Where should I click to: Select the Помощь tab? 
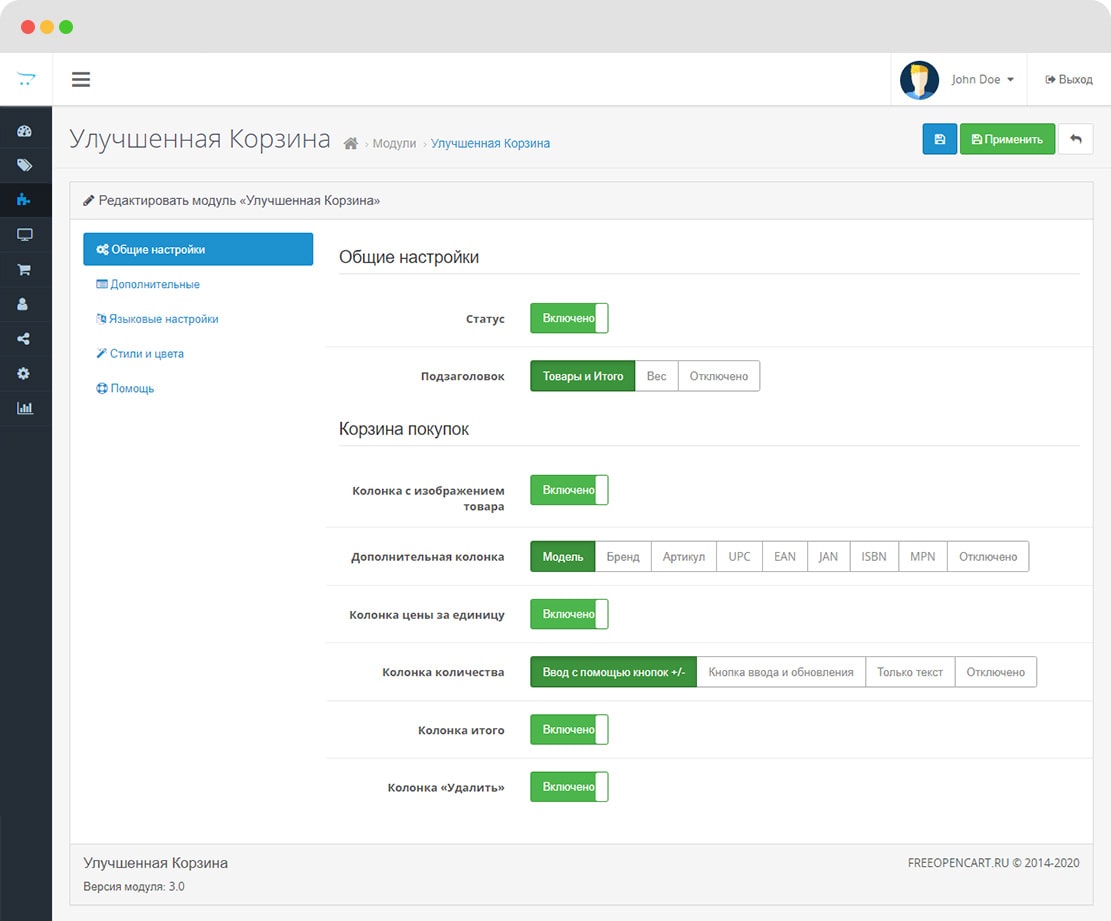click(x=125, y=388)
